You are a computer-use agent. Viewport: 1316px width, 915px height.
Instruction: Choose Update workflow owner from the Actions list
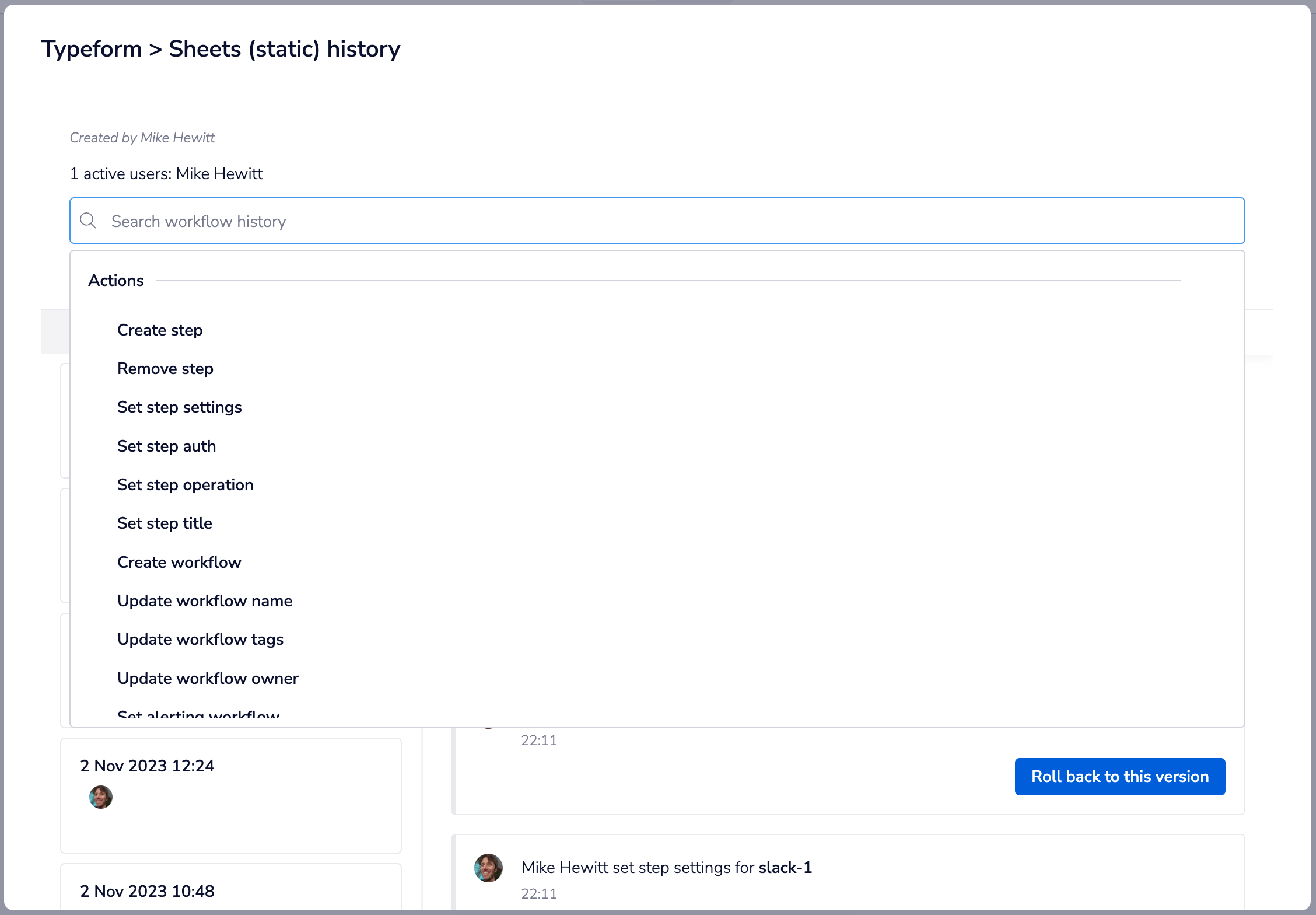click(x=208, y=678)
